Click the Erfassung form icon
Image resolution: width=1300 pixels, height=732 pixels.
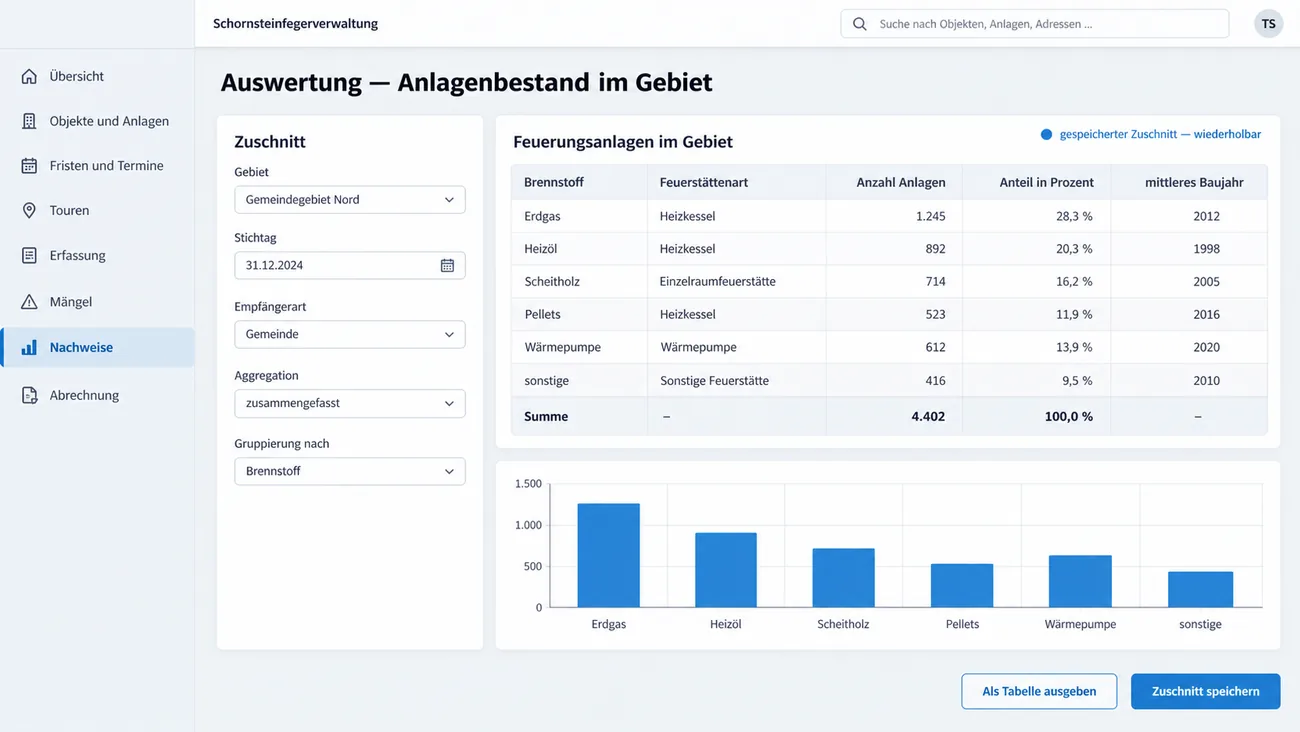(x=29, y=256)
